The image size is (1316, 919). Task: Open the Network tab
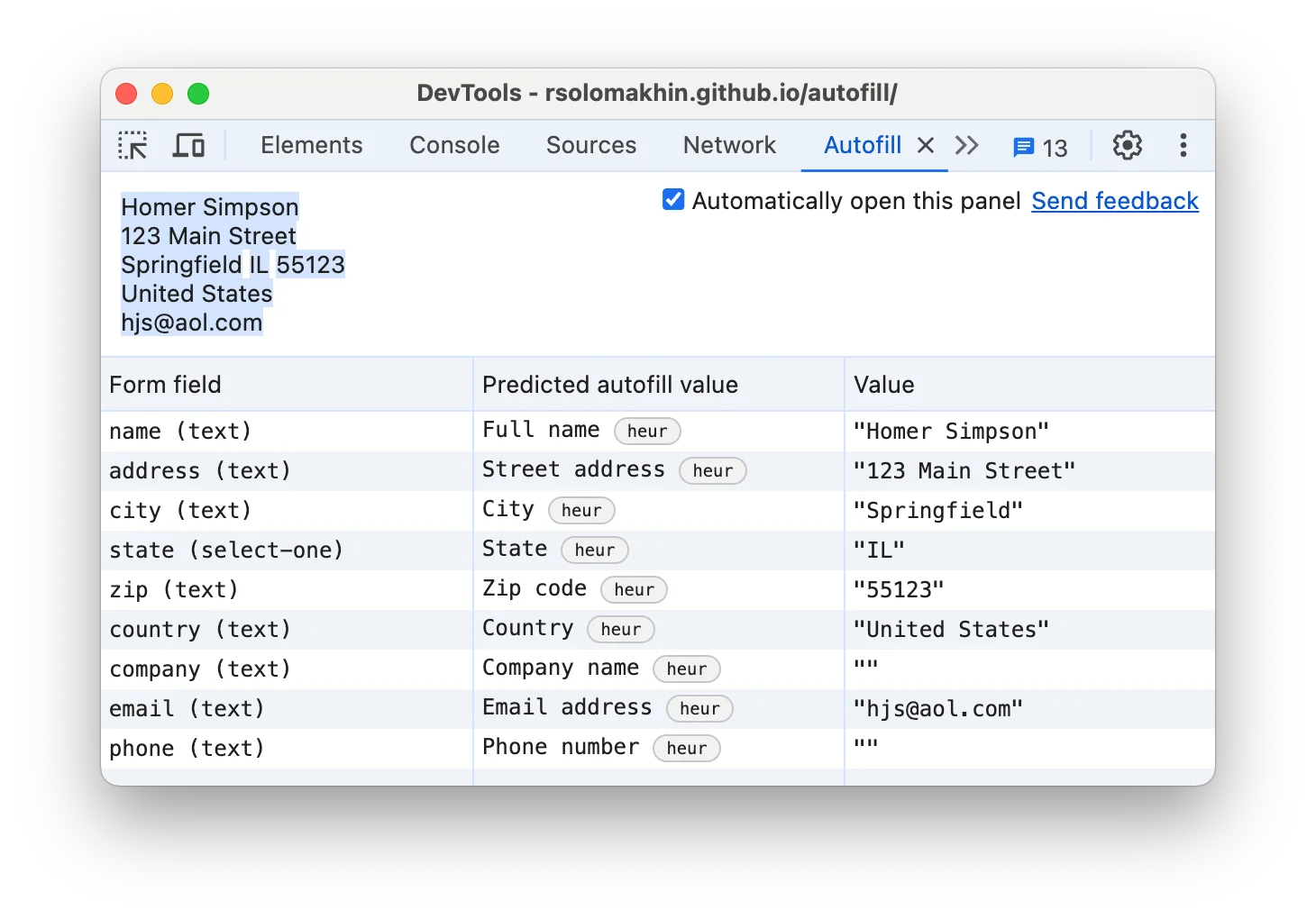coord(729,145)
